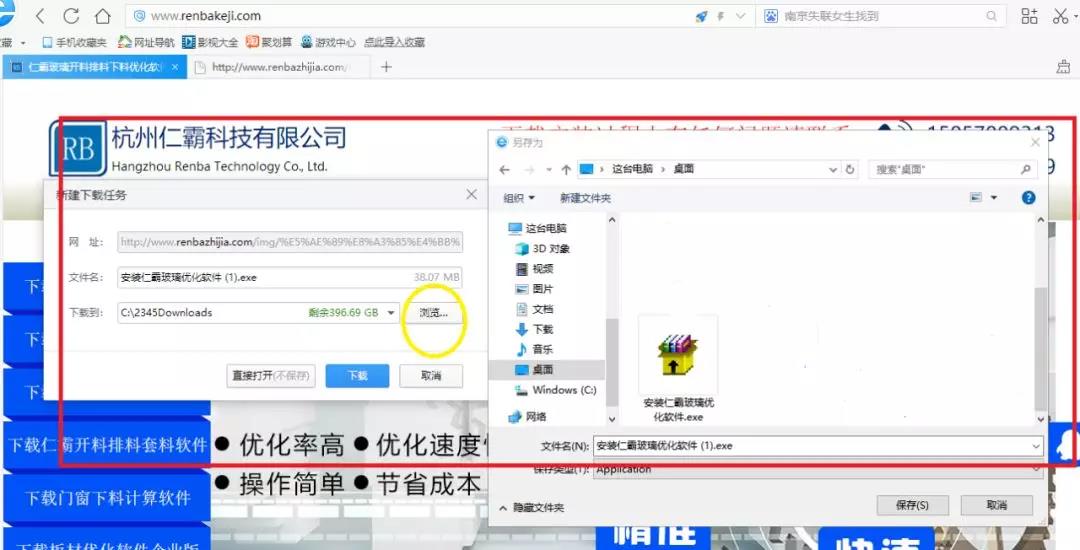Viewport: 1080px width, 550px height.
Task: Reload the current web page
Action: click(x=70, y=15)
